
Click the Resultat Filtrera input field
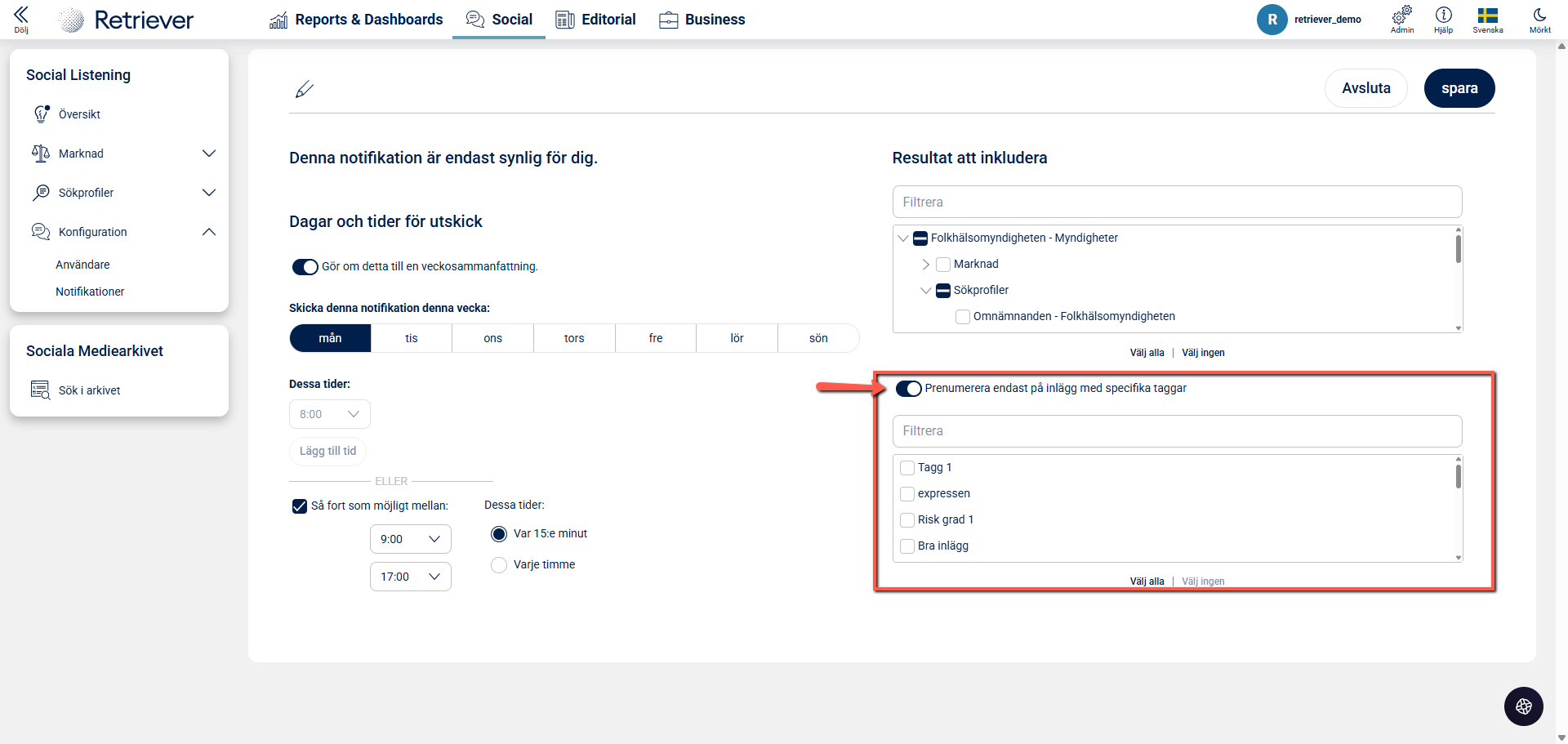1176,202
